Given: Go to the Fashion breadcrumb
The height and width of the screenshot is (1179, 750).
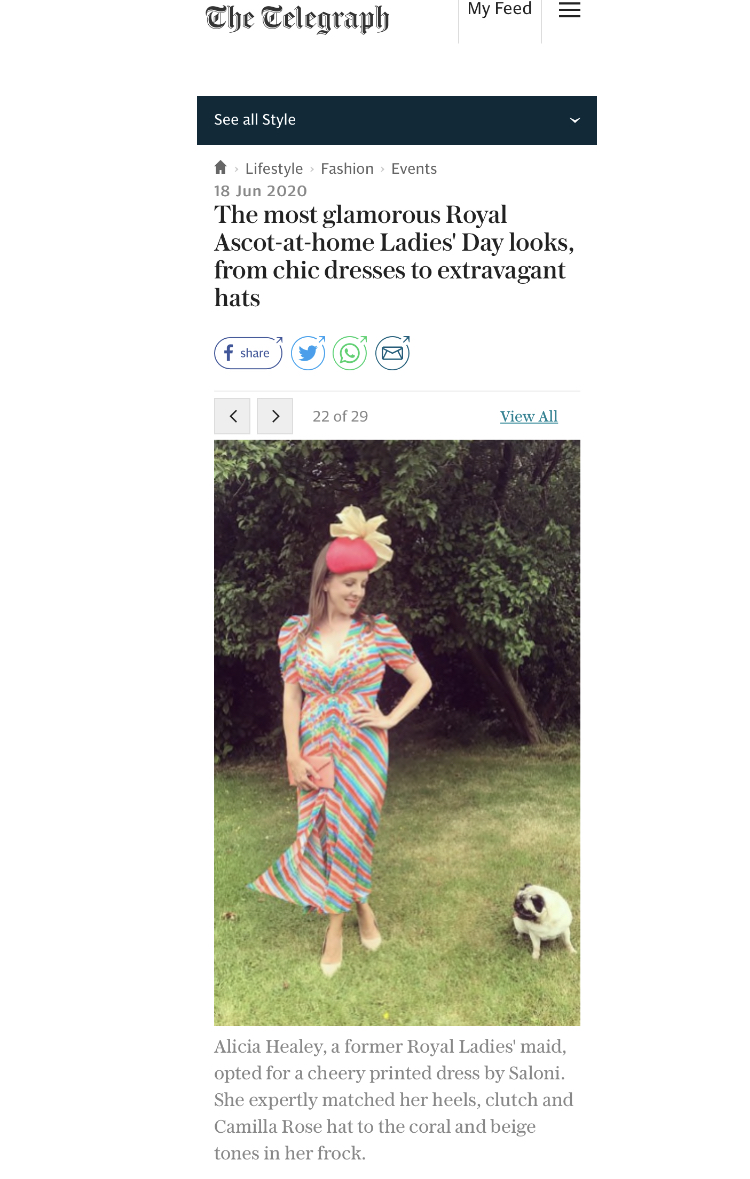Looking at the screenshot, I should tap(347, 169).
